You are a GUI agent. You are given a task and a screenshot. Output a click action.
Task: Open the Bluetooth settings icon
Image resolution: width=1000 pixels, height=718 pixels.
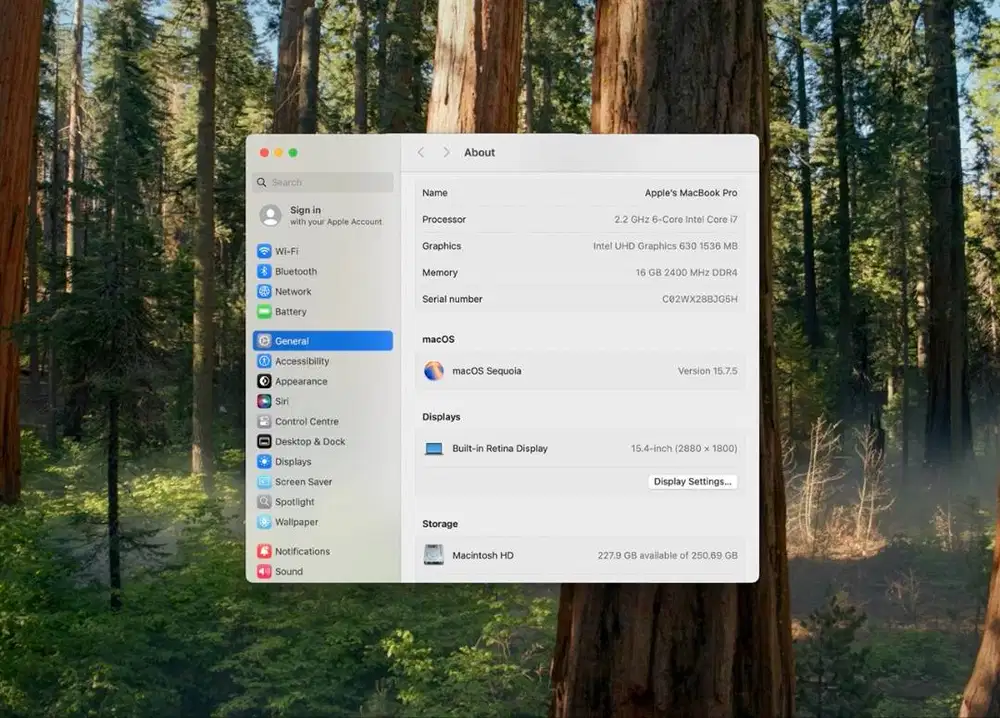[x=264, y=272]
